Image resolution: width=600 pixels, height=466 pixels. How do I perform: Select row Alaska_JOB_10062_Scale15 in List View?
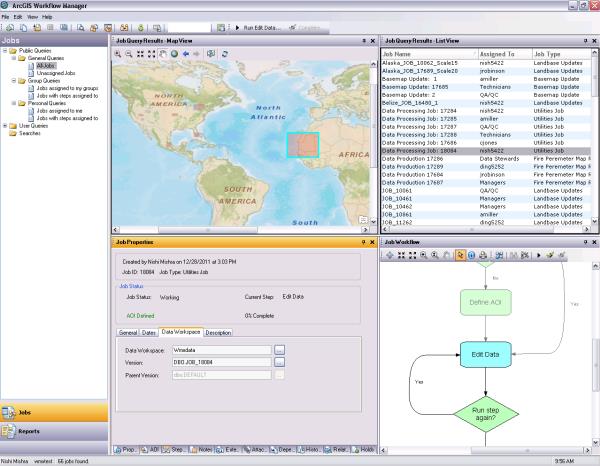tap(486, 63)
